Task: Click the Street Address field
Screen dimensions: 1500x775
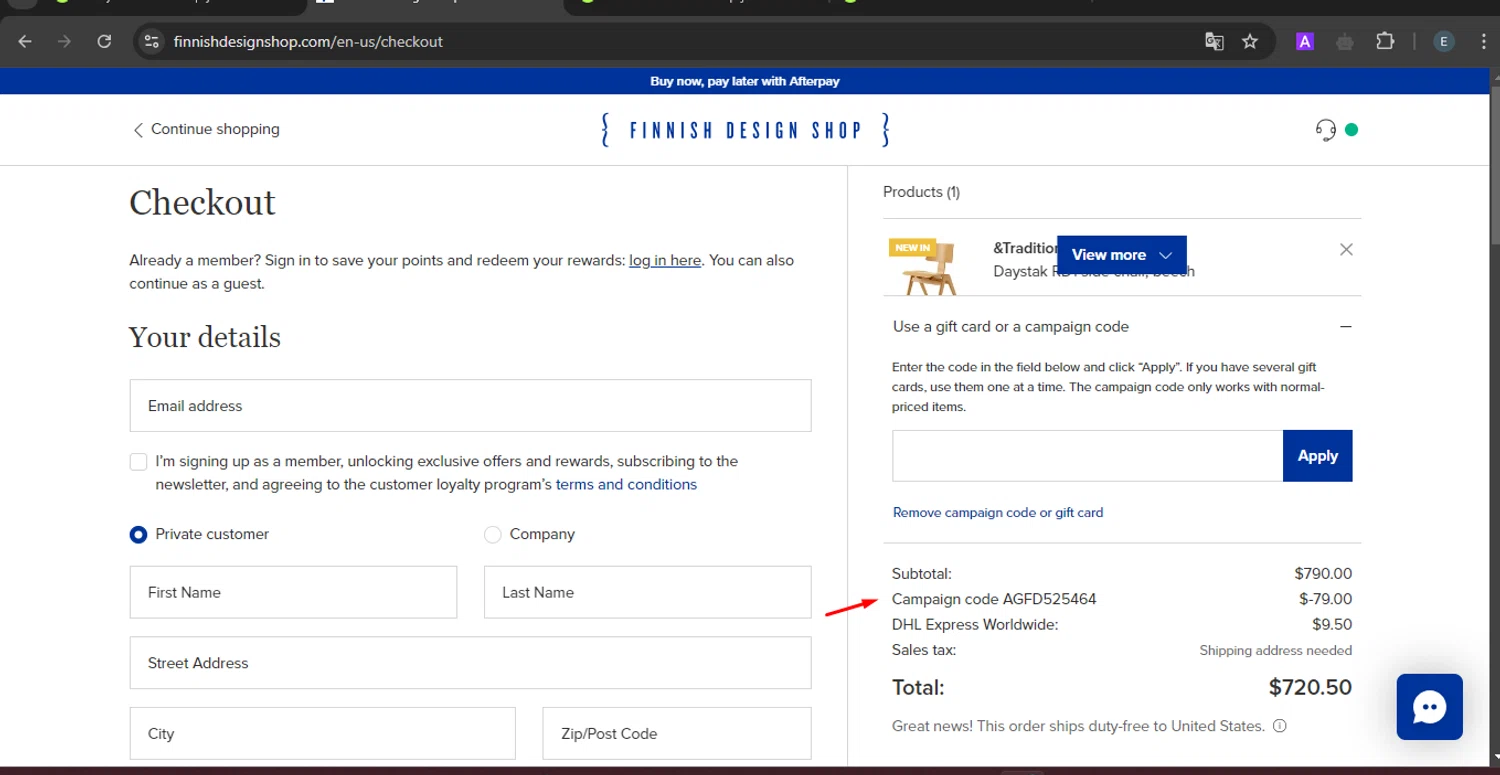Action: (470, 663)
